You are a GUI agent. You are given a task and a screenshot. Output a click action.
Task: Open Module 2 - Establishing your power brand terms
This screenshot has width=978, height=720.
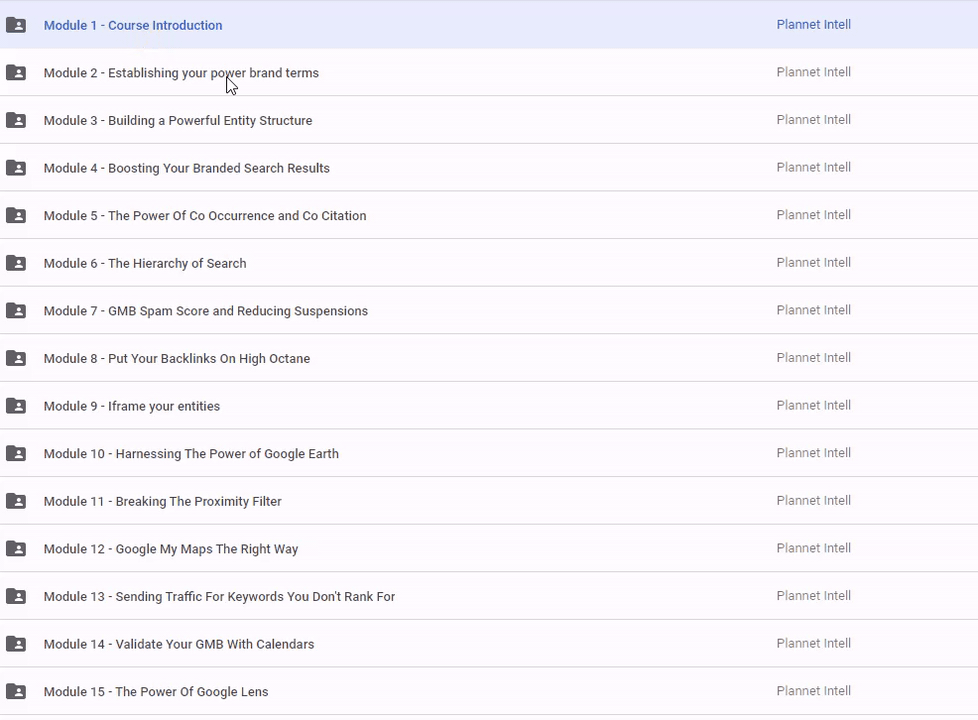pyautogui.click(x=181, y=73)
